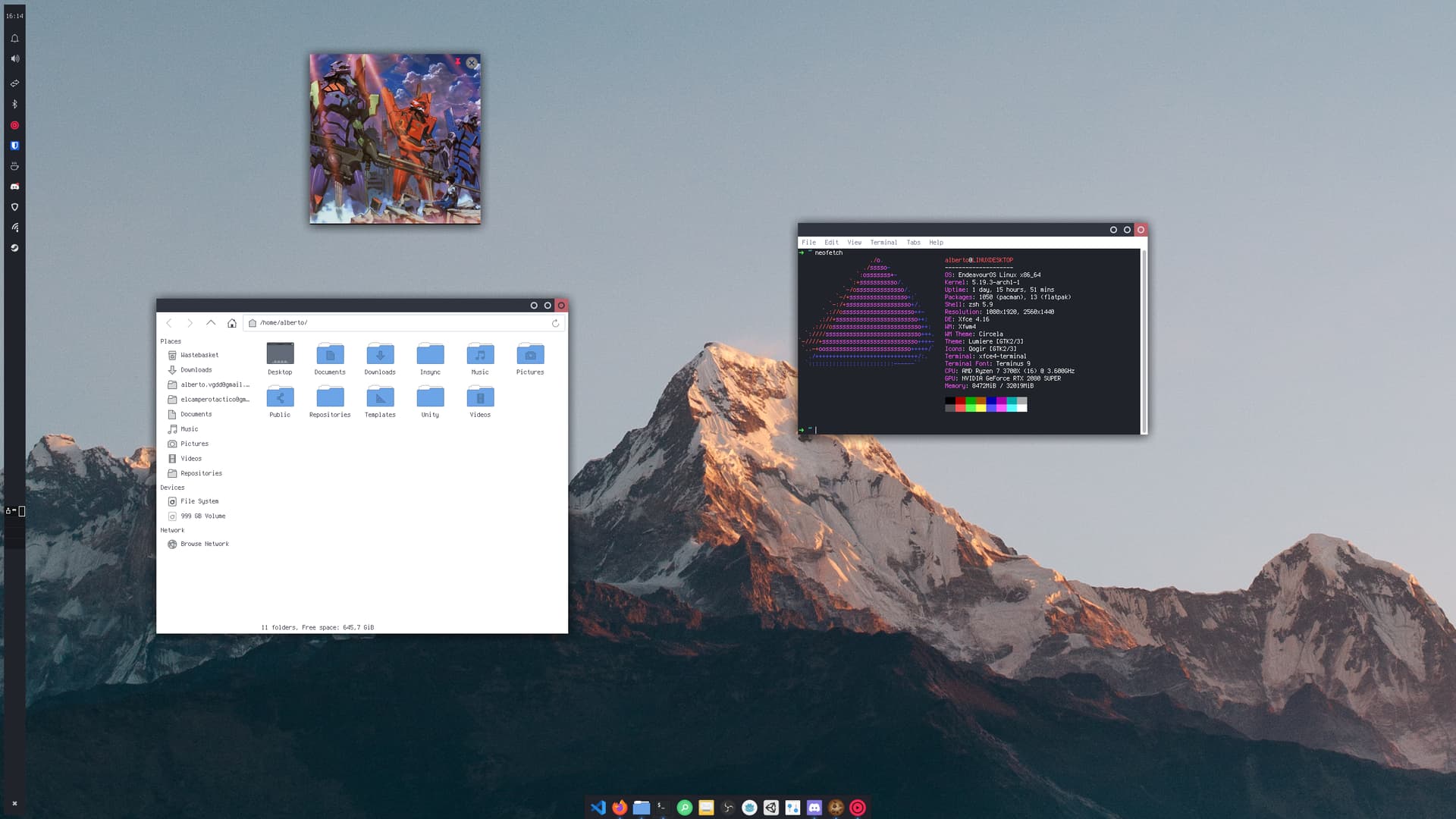Open the green search app in dock
Screen dimensions: 1456x819
click(x=685, y=808)
